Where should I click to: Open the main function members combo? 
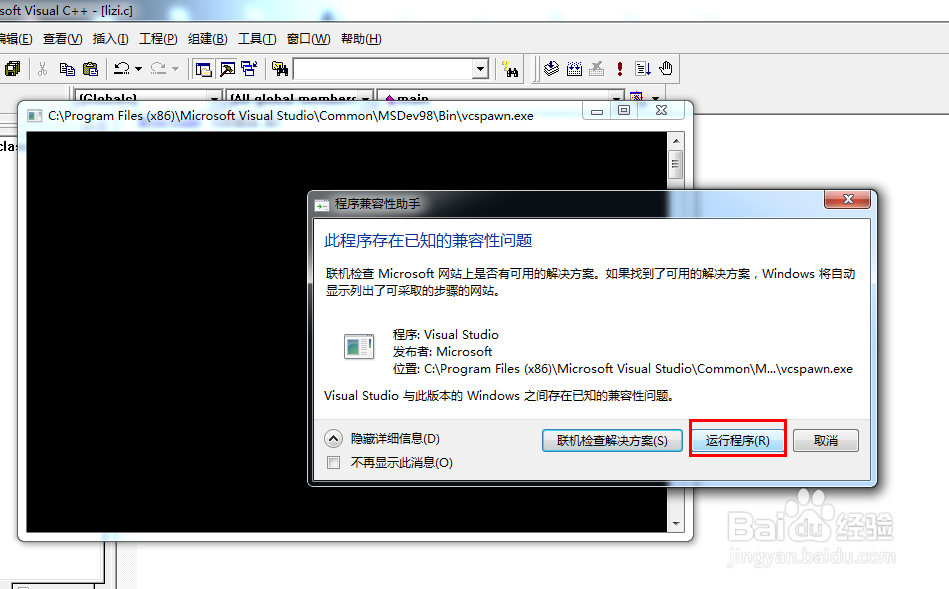tap(500, 96)
